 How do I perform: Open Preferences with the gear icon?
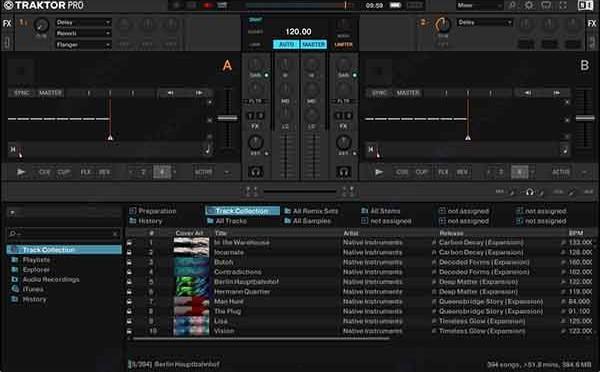tap(529, 5)
